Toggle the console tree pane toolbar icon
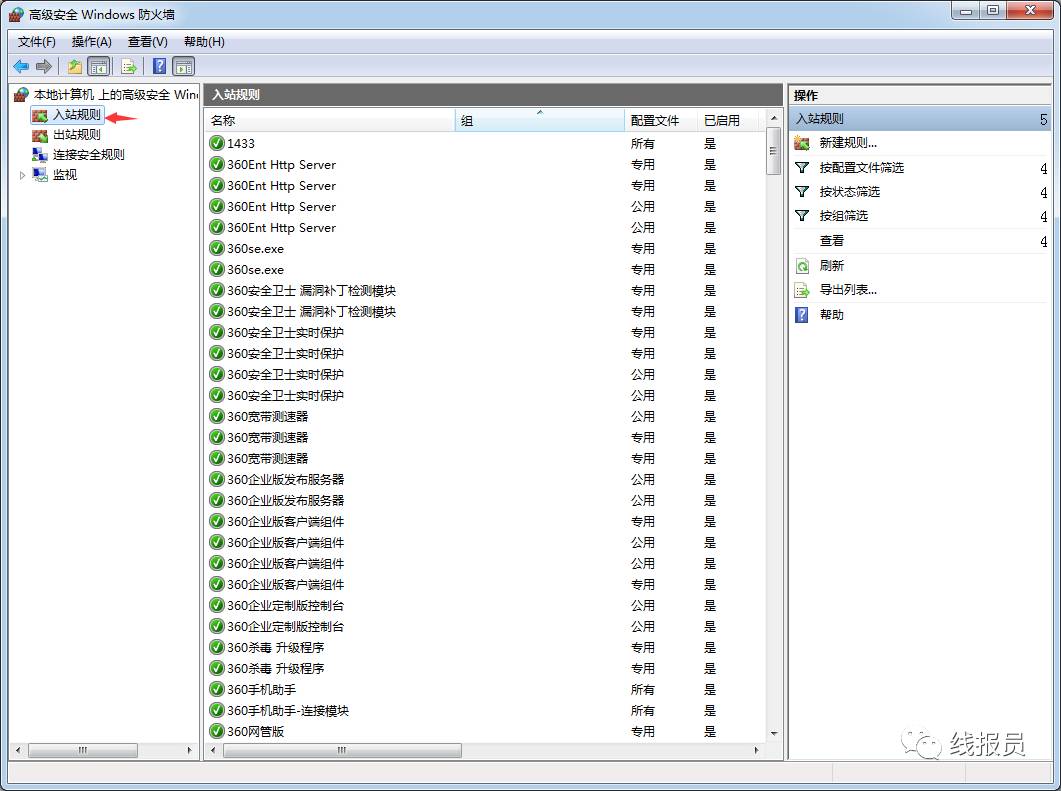Image resolution: width=1061 pixels, height=791 pixels. [x=99, y=66]
